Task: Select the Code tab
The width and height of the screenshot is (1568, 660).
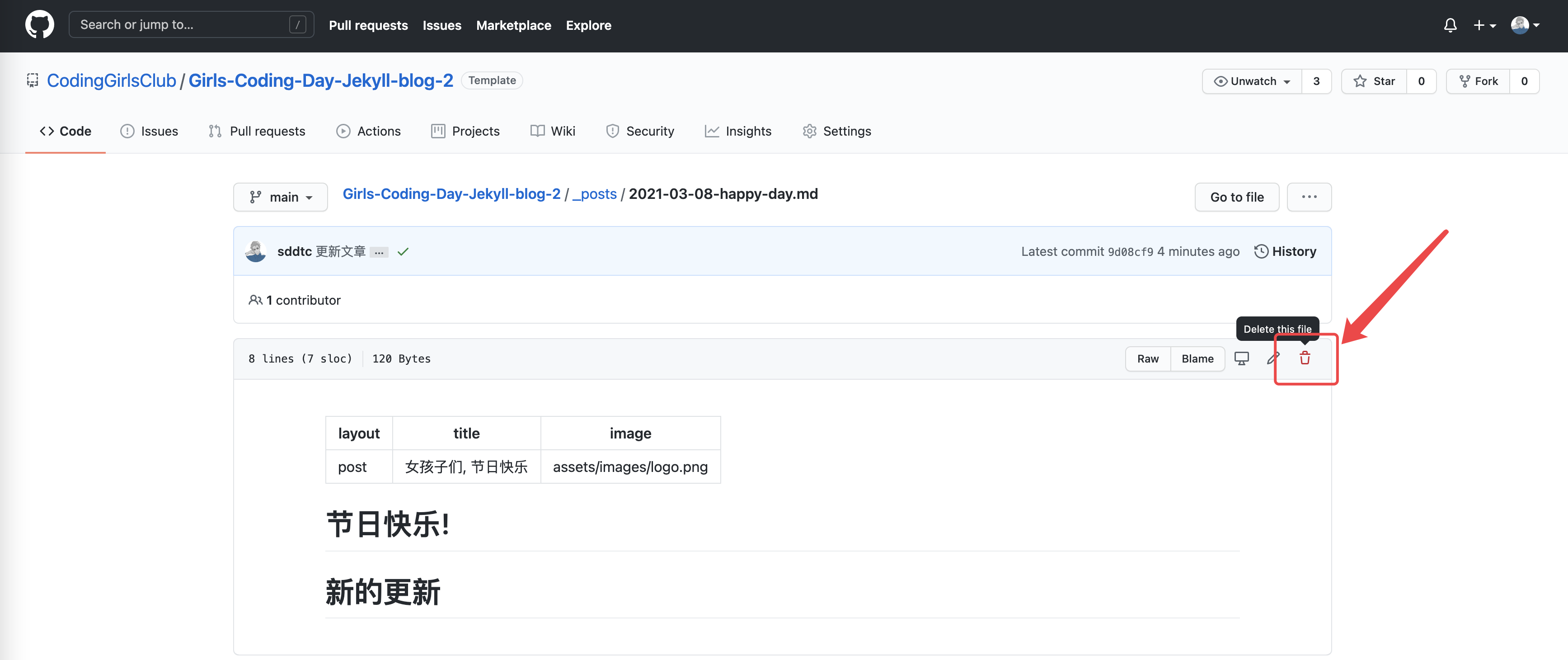Action: [65, 130]
